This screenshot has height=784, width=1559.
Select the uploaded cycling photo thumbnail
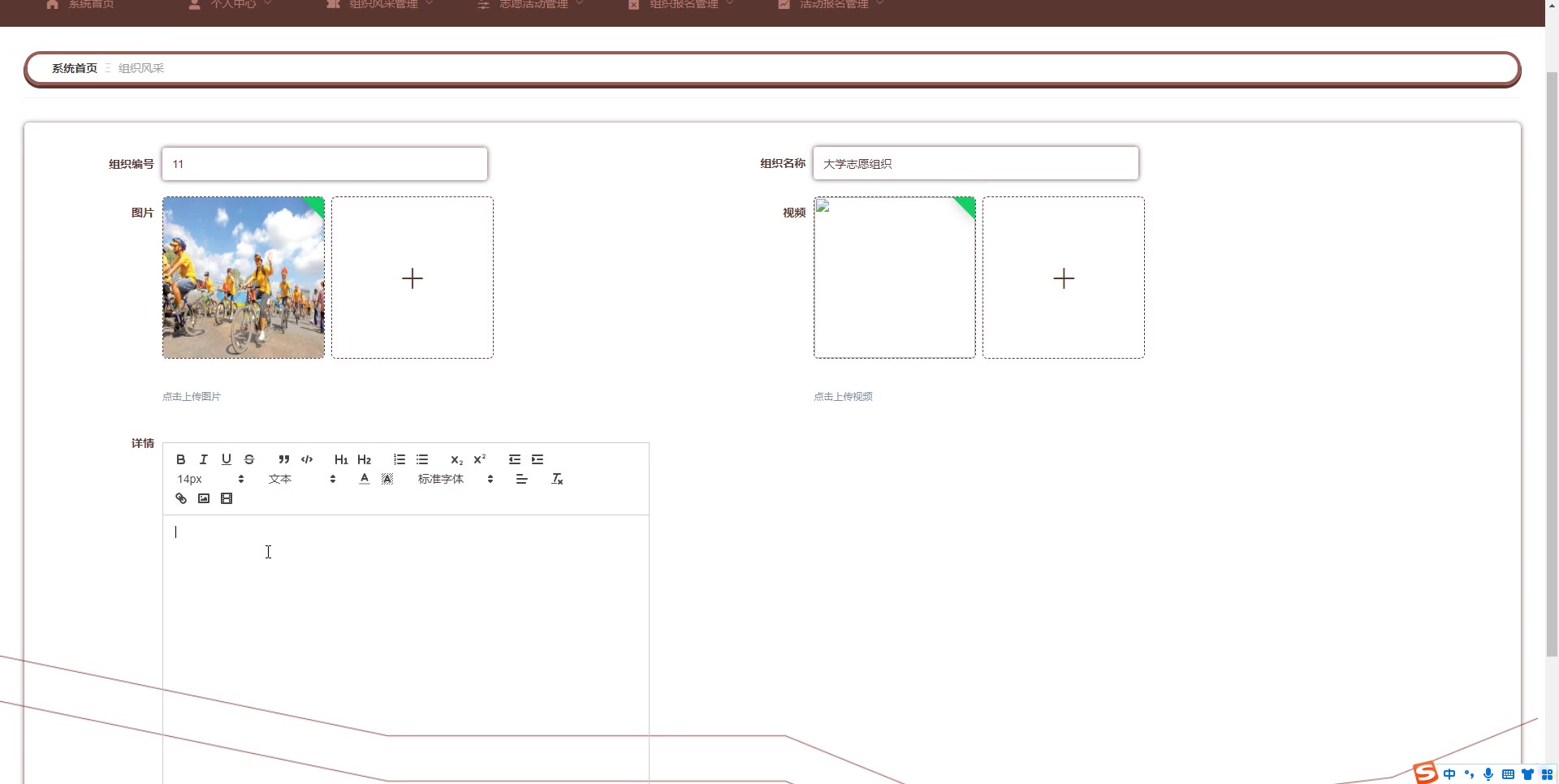click(x=244, y=278)
